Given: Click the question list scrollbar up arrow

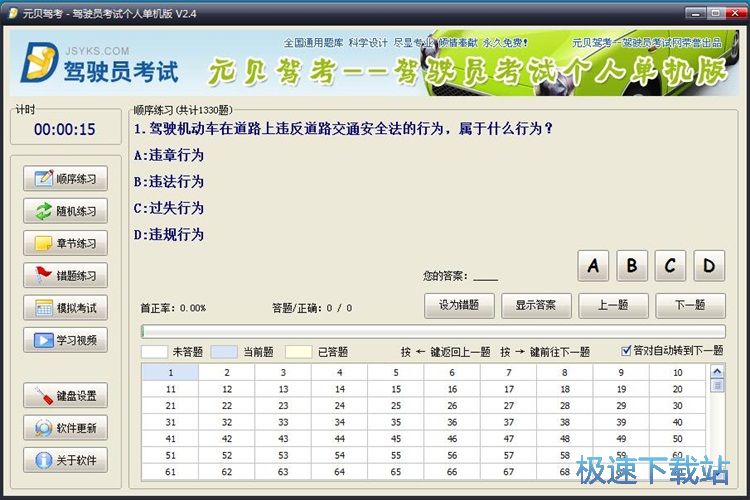Looking at the screenshot, I should tap(716, 370).
